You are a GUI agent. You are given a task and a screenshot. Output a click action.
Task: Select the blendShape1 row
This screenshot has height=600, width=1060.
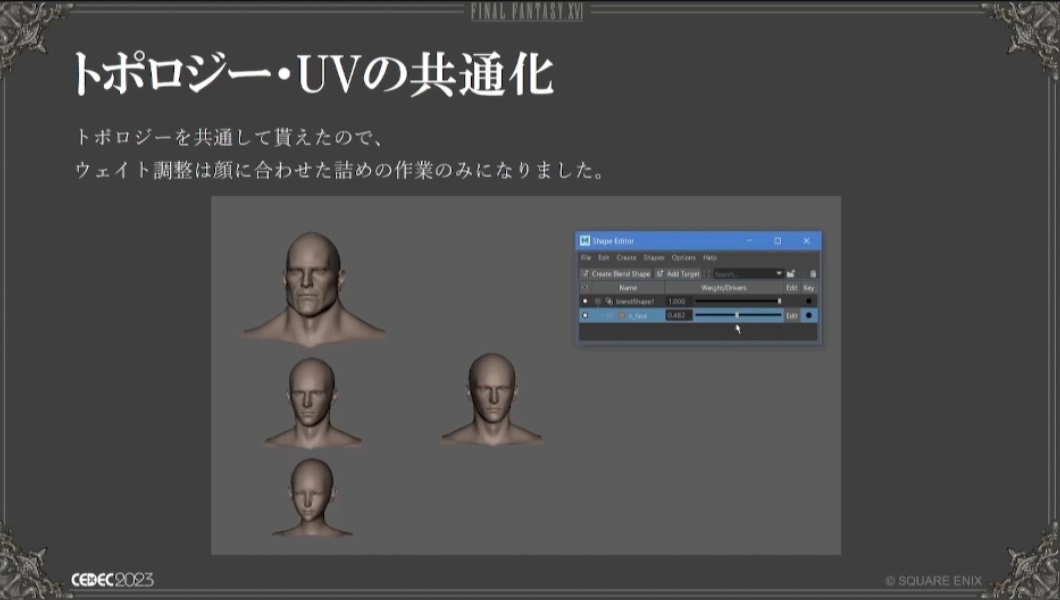[698, 301]
